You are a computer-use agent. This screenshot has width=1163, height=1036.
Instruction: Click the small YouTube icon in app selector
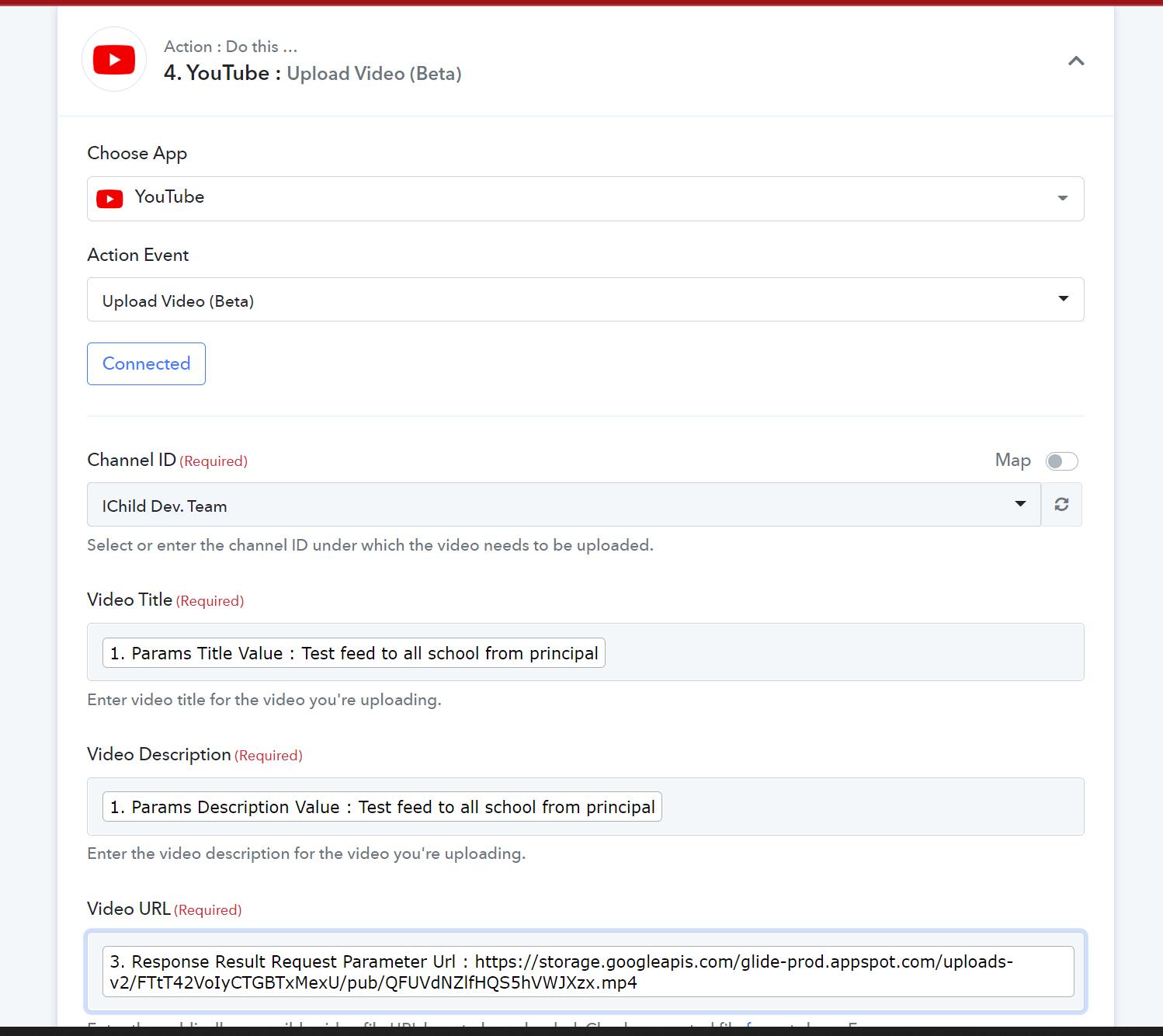coord(109,199)
